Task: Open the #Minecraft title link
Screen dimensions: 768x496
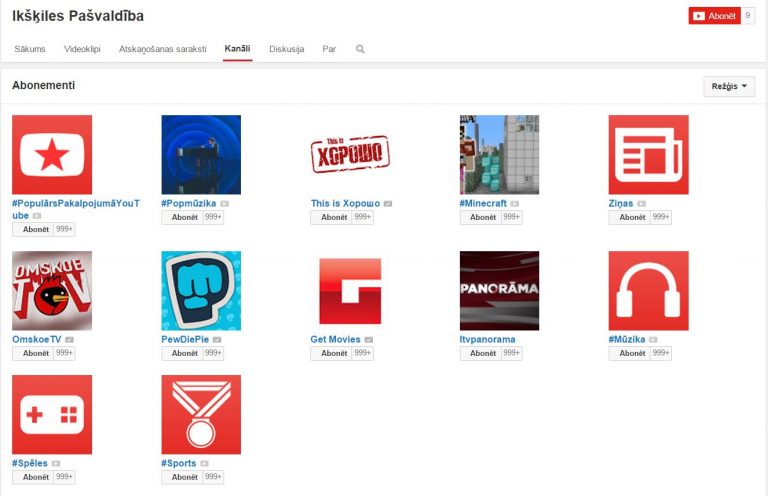Action: coord(483,204)
